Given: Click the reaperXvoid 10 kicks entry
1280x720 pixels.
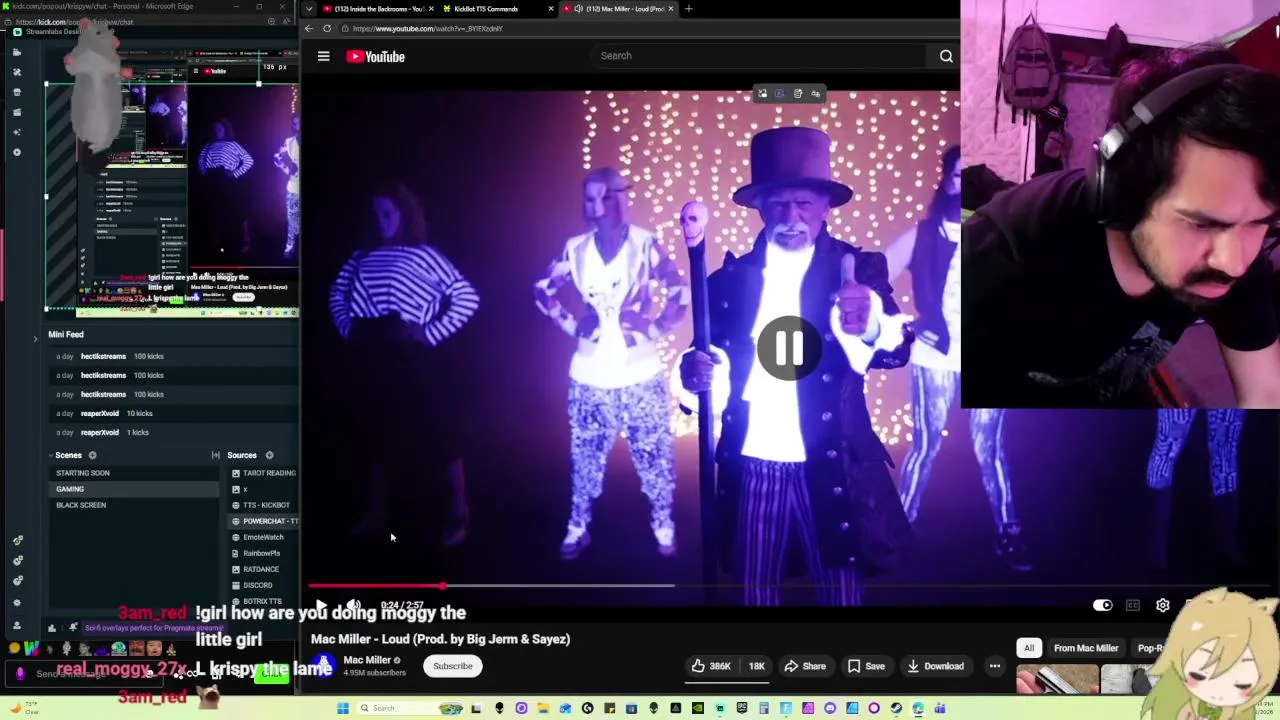Looking at the screenshot, I should 172,413.
